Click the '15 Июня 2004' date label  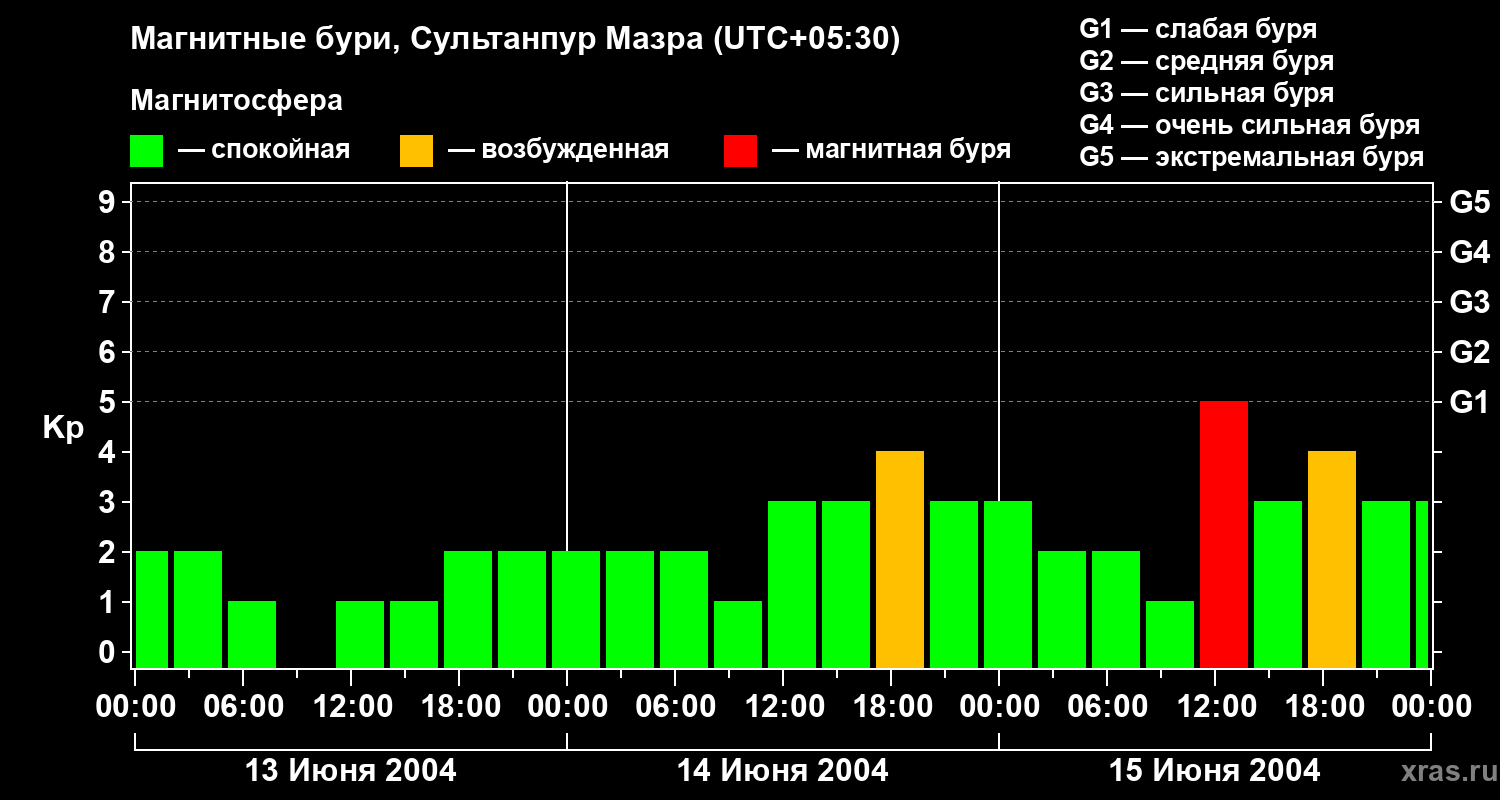(1215, 770)
